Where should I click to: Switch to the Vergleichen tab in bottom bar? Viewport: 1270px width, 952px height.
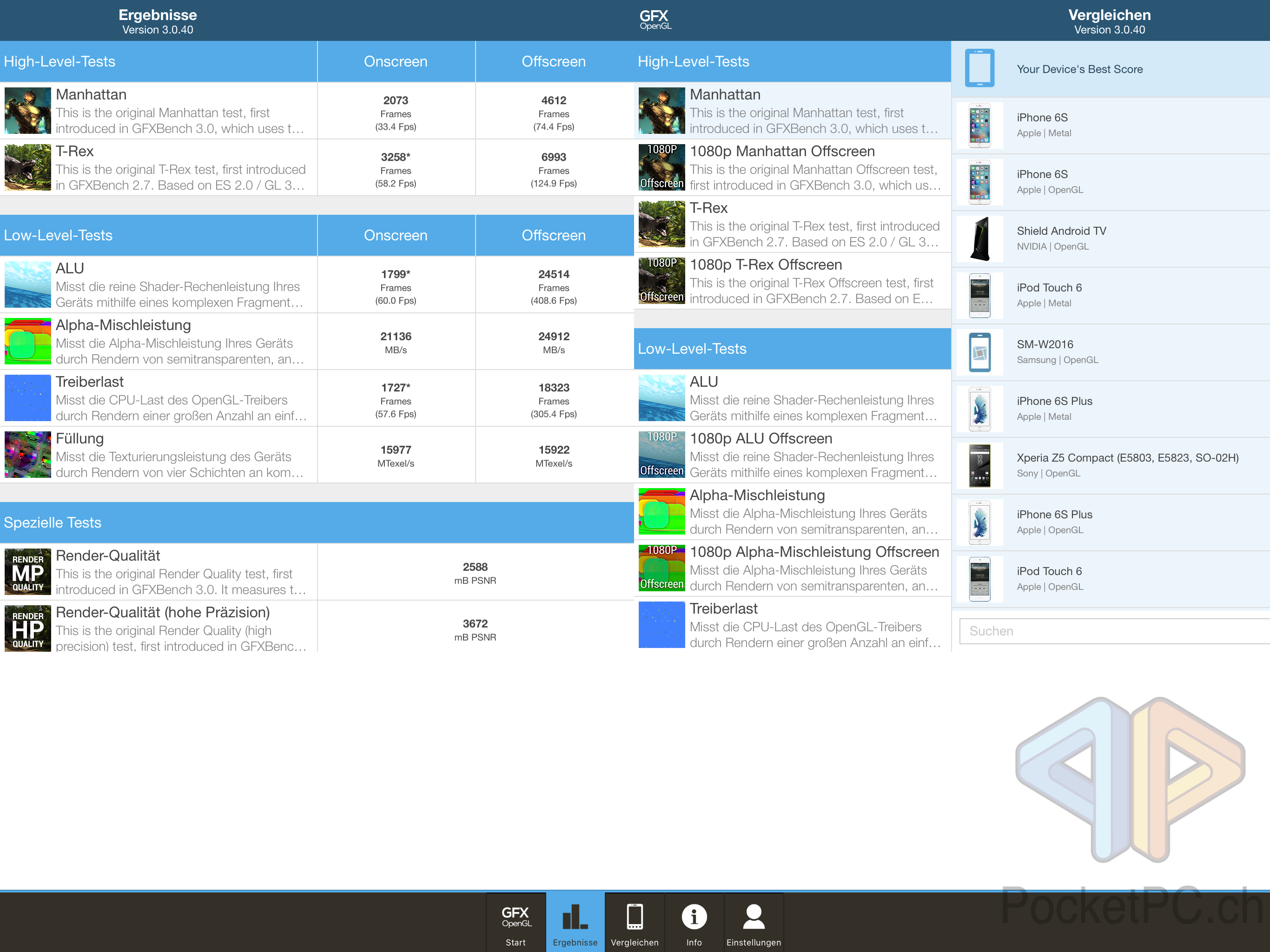pos(635,922)
